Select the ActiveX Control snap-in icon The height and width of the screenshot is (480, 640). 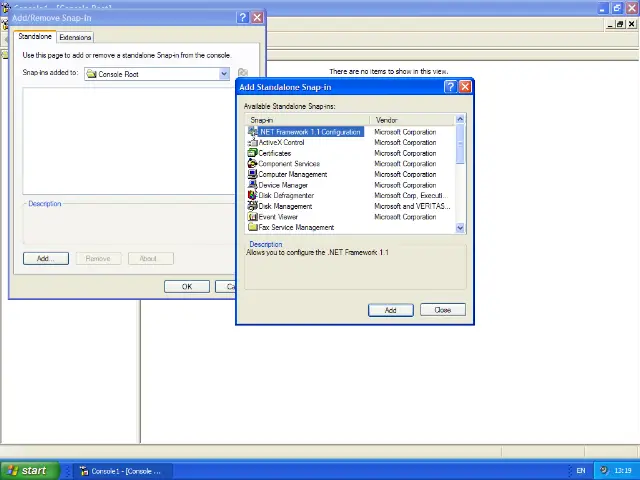click(252, 142)
